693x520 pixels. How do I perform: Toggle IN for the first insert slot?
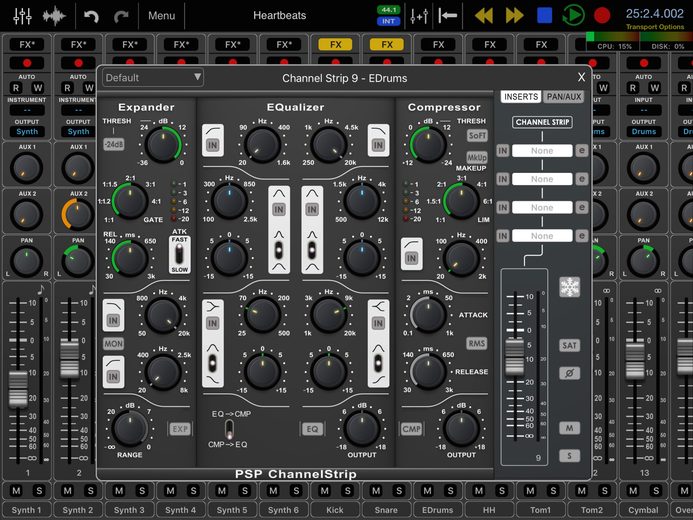[x=503, y=151]
